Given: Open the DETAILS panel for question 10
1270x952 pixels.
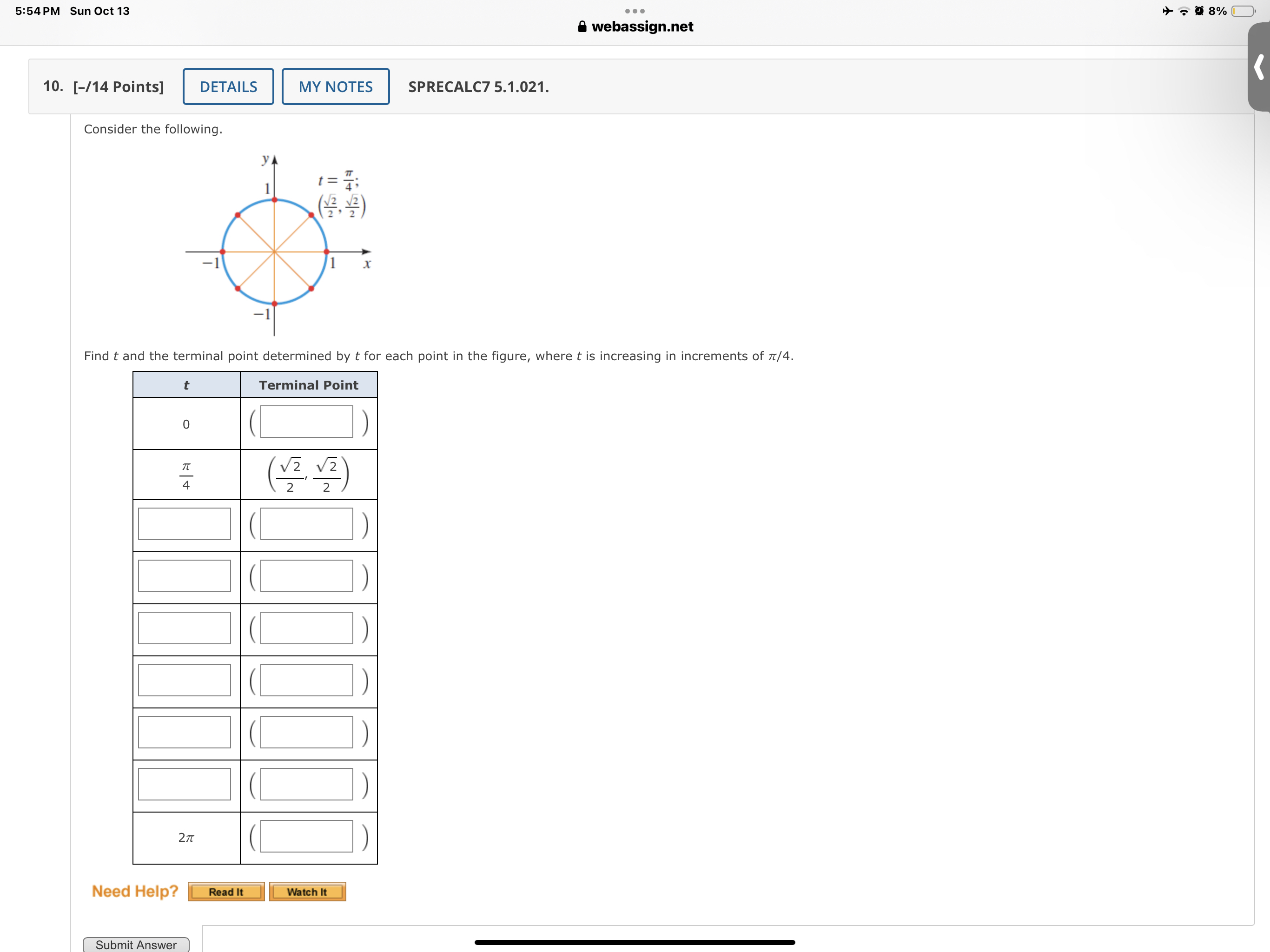Looking at the screenshot, I should click(x=228, y=86).
